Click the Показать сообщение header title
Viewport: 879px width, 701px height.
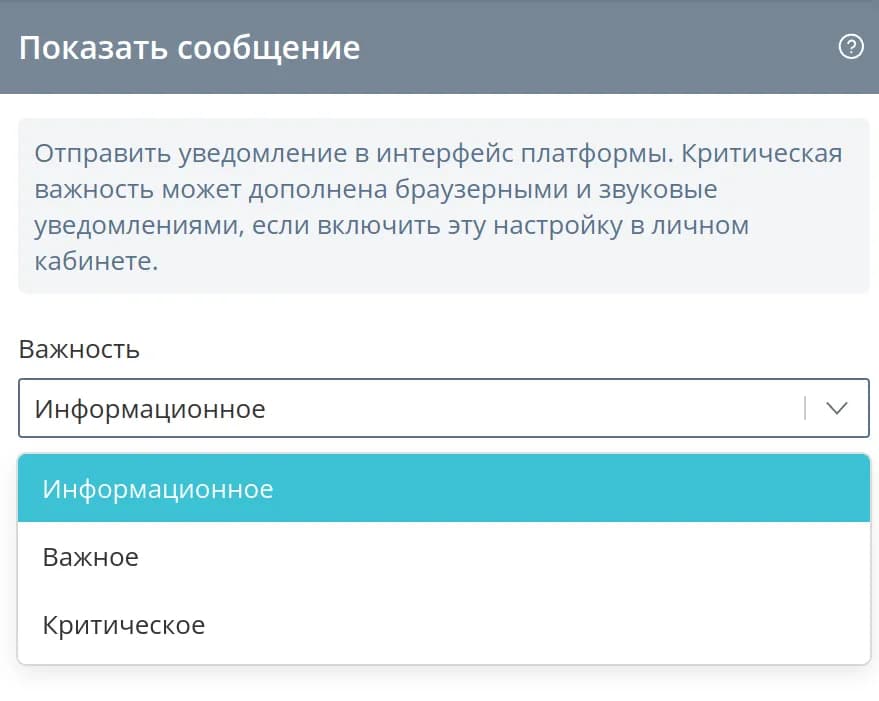(x=189, y=48)
